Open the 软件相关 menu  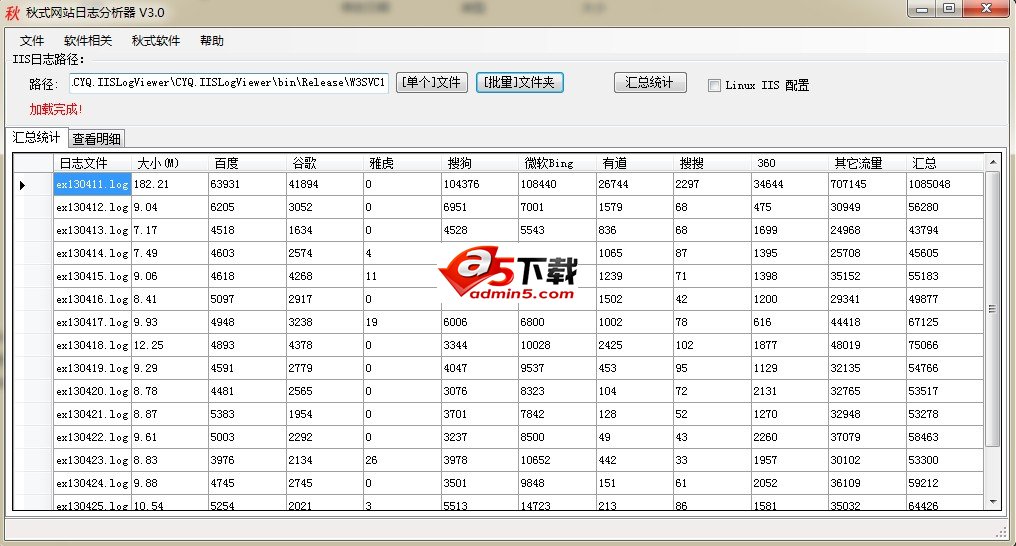tap(88, 41)
